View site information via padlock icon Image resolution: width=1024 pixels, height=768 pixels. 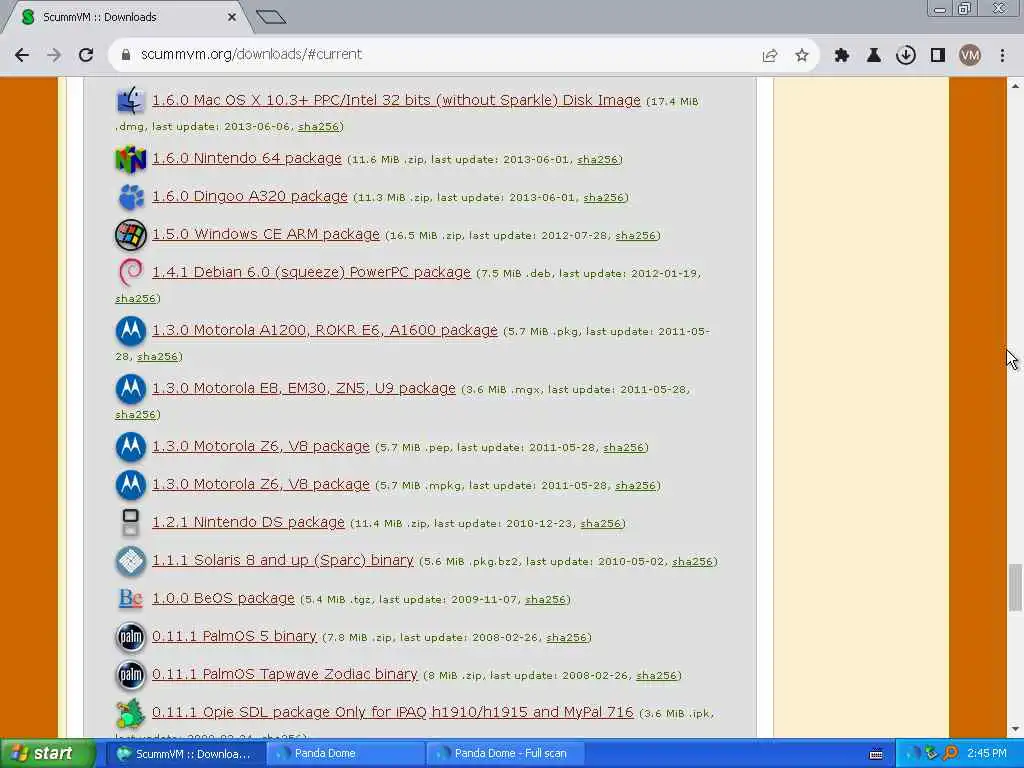[x=126, y=55]
